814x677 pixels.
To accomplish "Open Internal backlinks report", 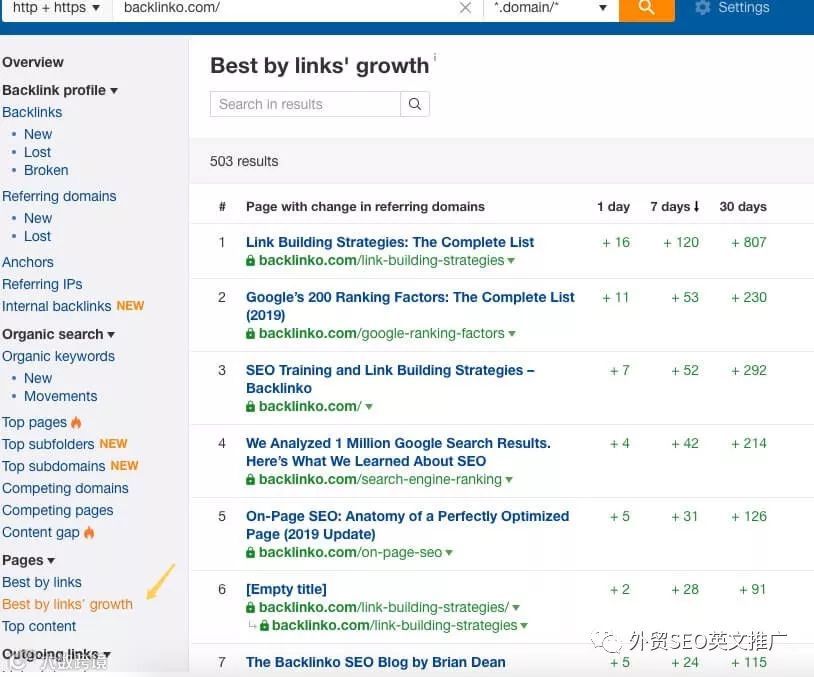I will pos(57,306).
